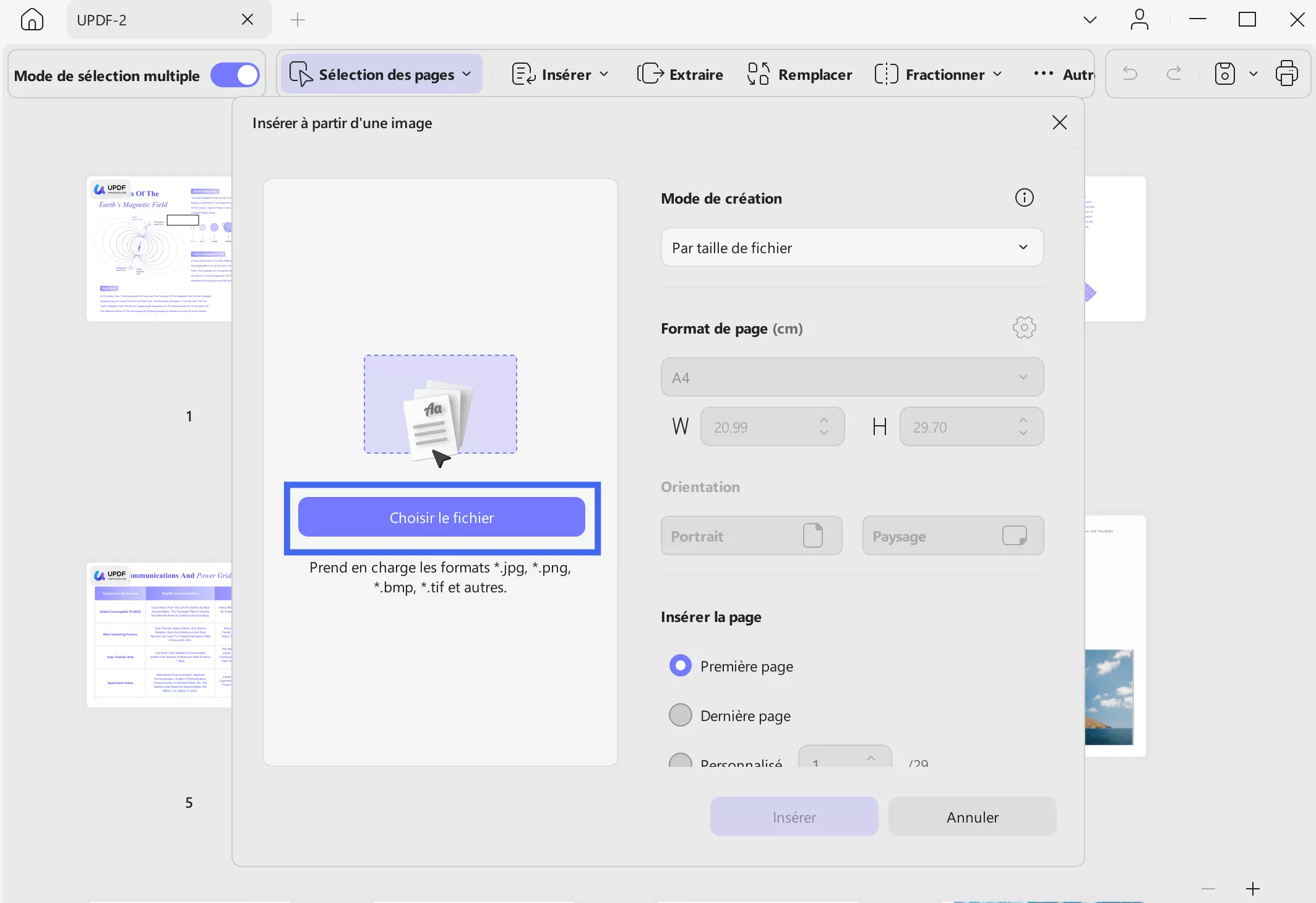This screenshot has width=1316, height=903.
Task: Open the Insérer toolbar menu
Action: 561,74
